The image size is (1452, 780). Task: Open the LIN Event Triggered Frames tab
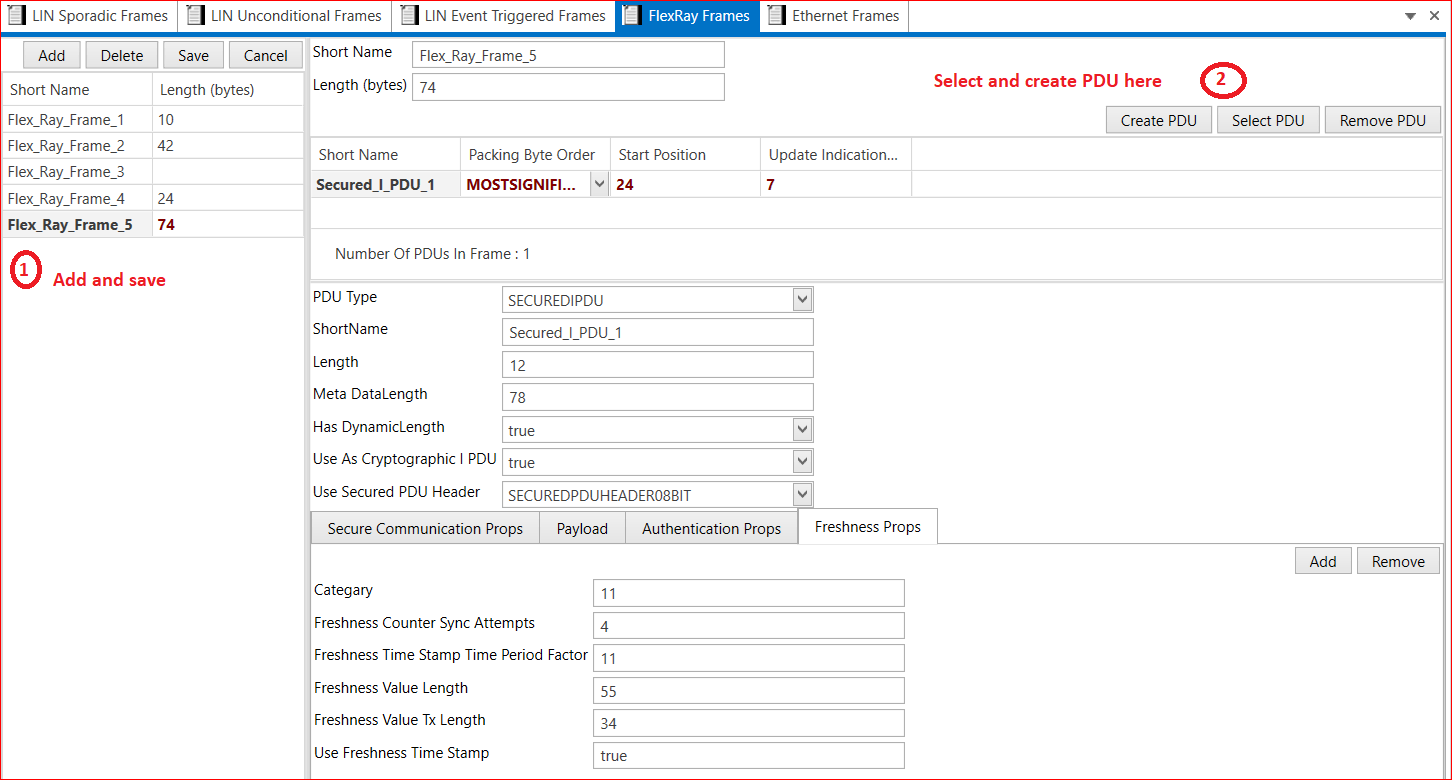[504, 15]
